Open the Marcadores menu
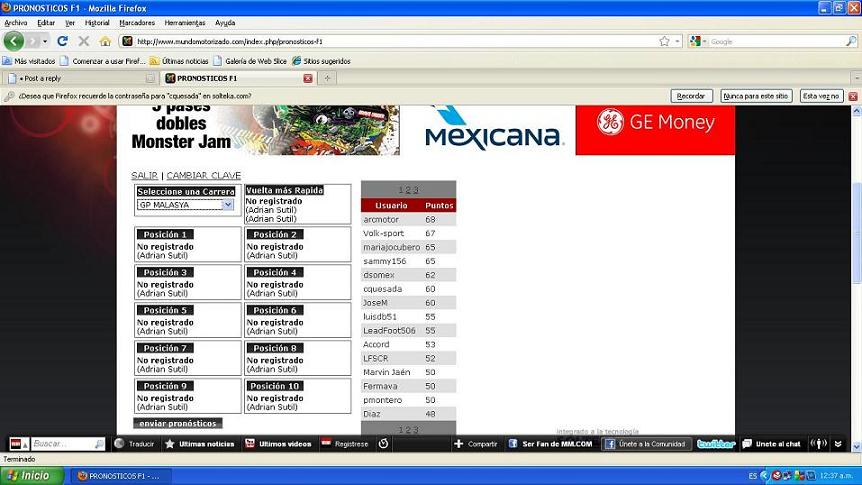The image size is (862, 485). [137, 22]
